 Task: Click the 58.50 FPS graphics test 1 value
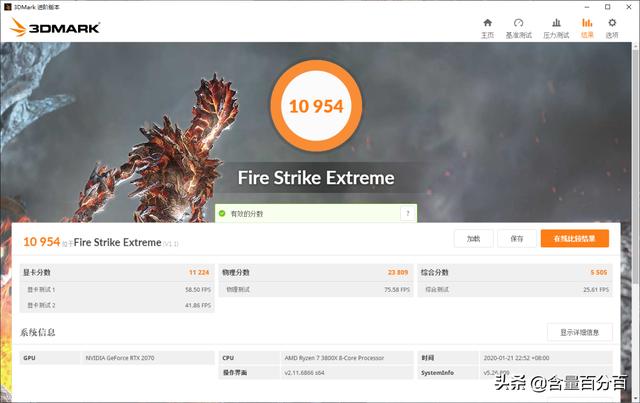click(x=198, y=289)
